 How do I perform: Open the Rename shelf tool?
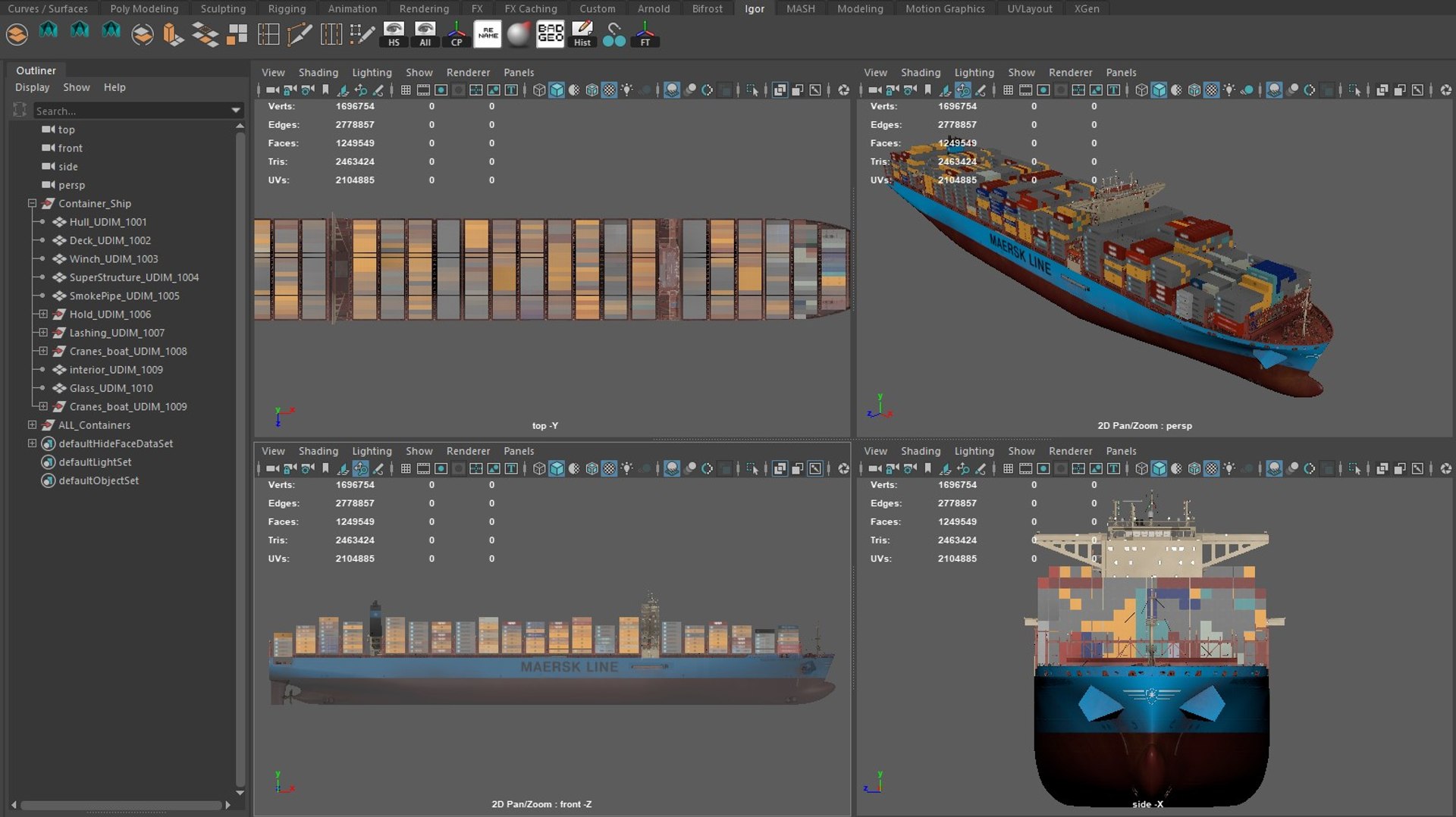pyautogui.click(x=488, y=34)
